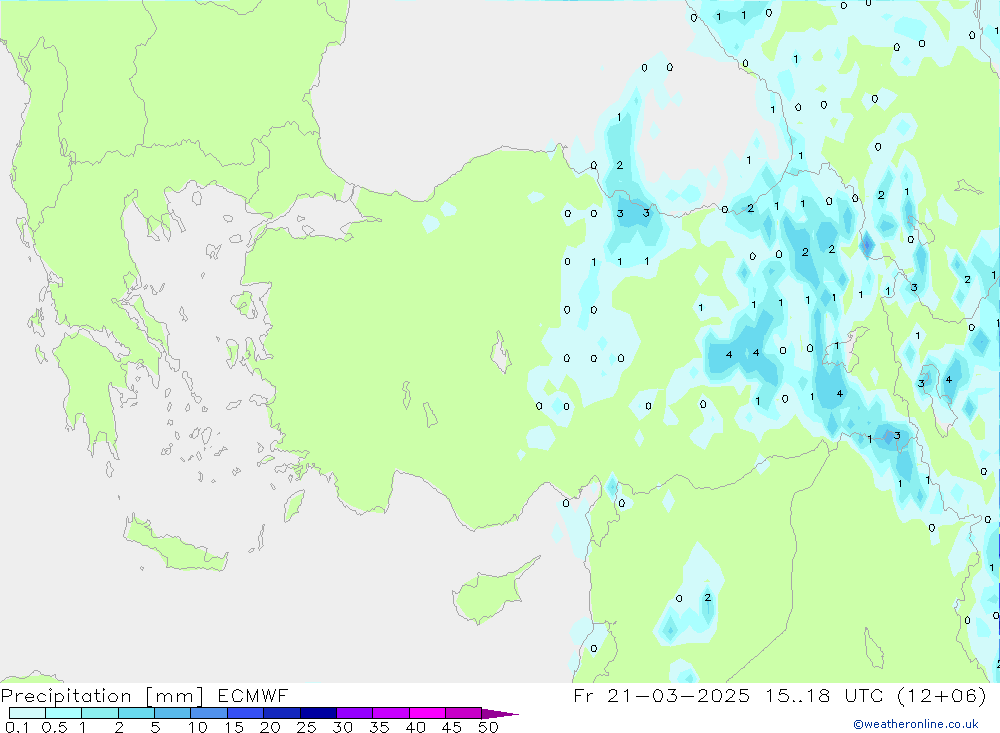Click the '(12+06)' forecast run label
The image size is (1000, 733).
pyautogui.click(x=942, y=695)
